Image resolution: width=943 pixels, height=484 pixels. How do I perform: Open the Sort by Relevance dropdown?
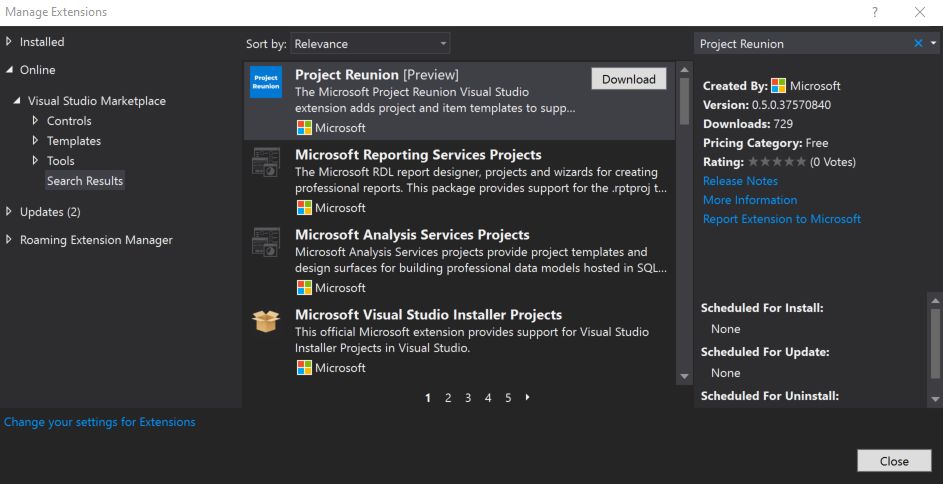(370, 44)
